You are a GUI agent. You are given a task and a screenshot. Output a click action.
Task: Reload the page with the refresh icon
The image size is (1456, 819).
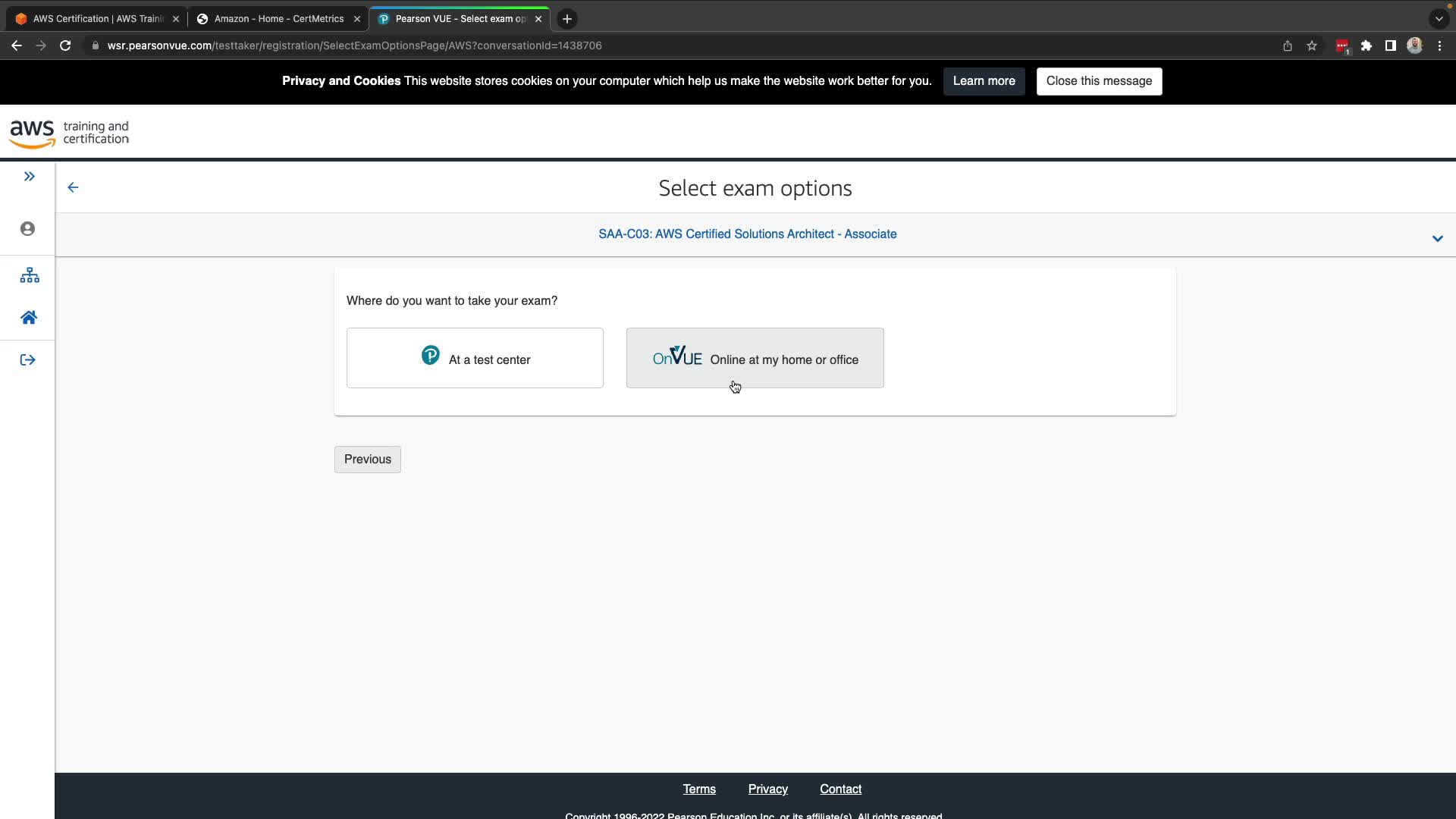click(x=65, y=46)
